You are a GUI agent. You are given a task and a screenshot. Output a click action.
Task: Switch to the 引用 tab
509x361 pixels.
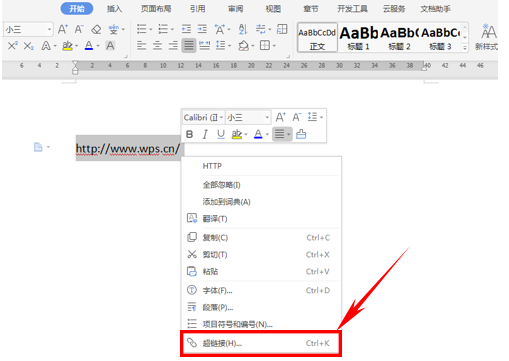[198, 9]
